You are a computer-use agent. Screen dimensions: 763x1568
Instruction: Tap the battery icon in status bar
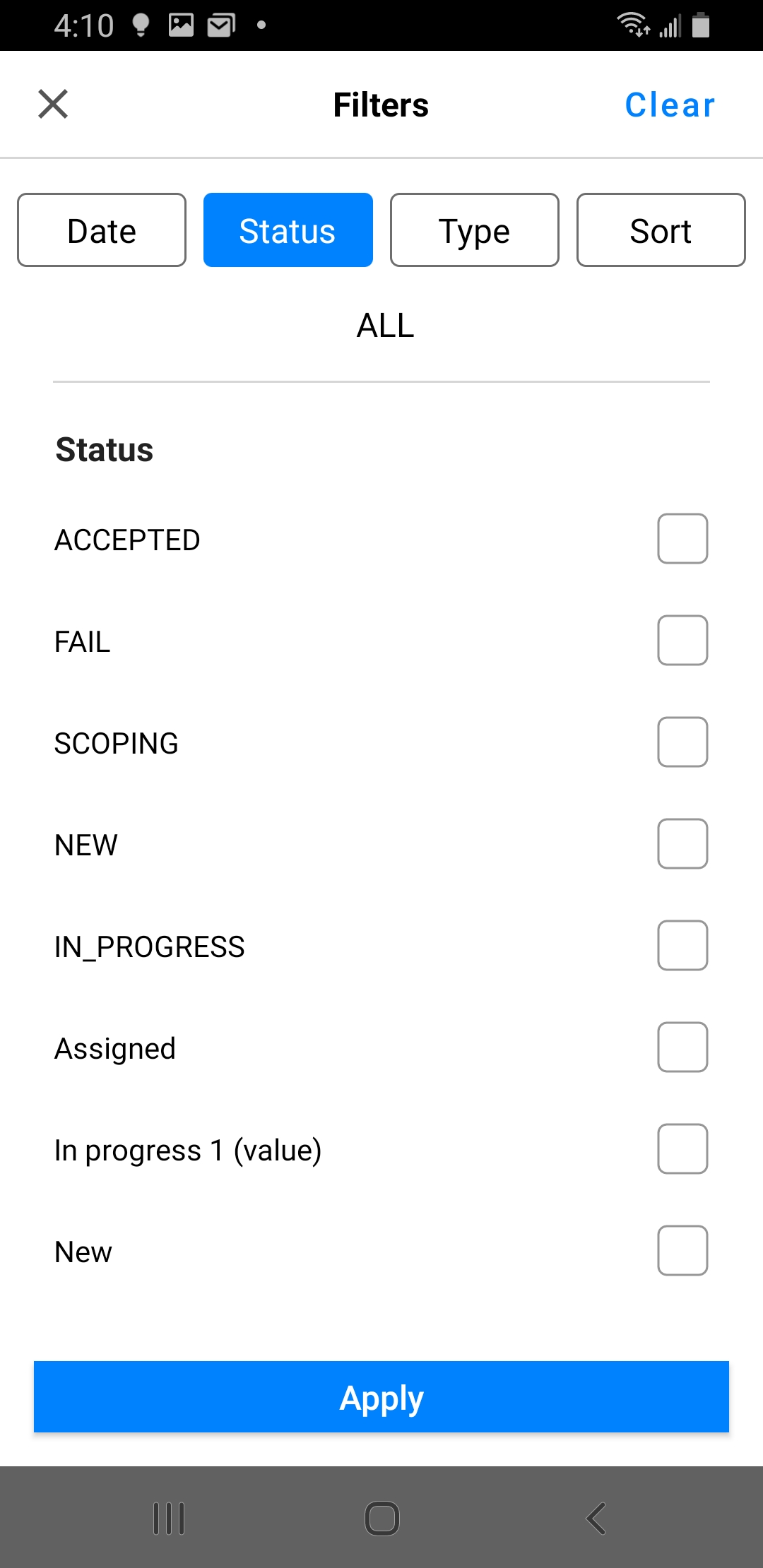tap(701, 25)
